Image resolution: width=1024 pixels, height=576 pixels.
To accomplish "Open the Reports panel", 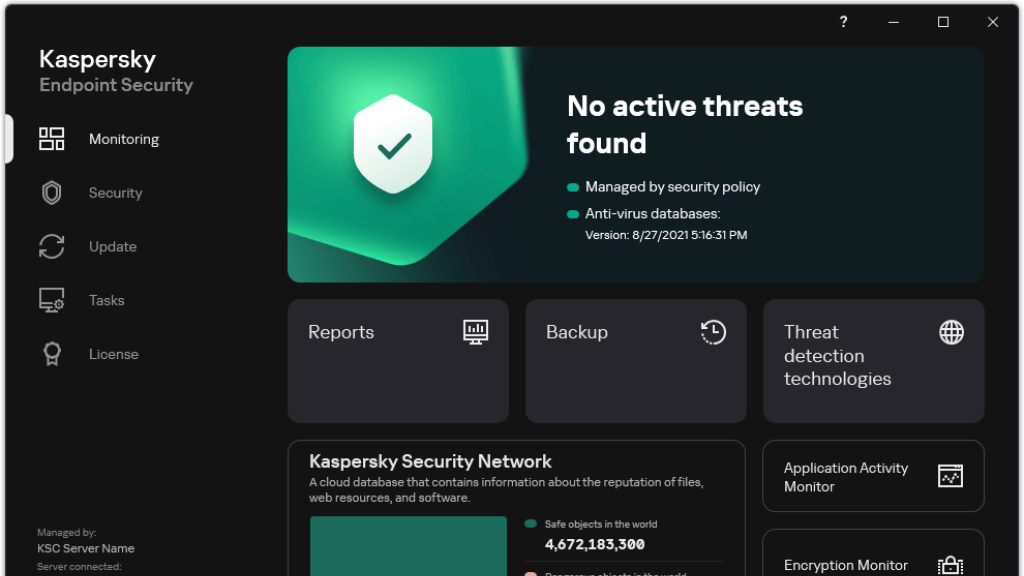I will [397, 361].
